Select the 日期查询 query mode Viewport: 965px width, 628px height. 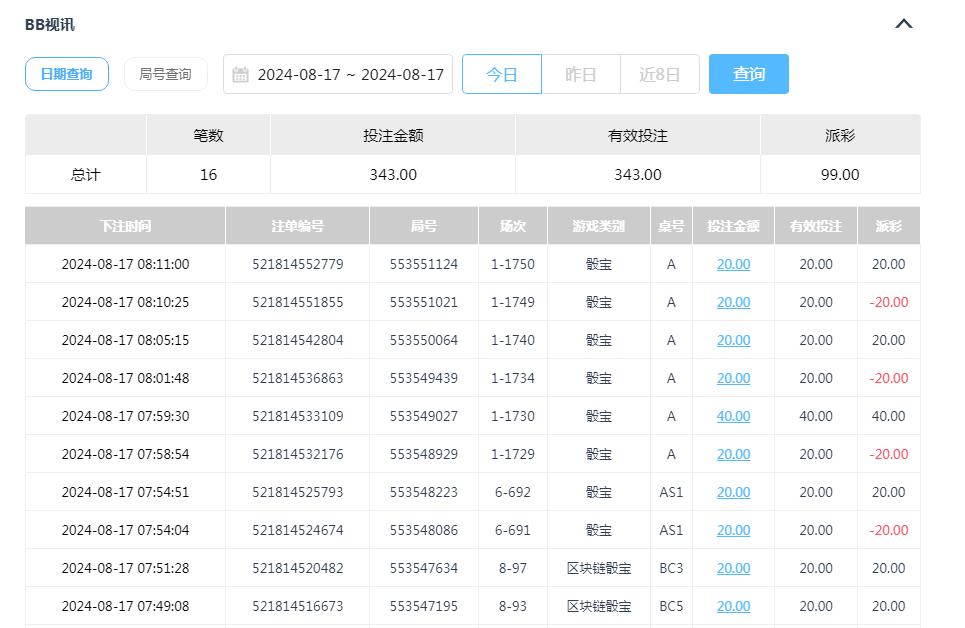pyautogui.click(x=66, y=72)
